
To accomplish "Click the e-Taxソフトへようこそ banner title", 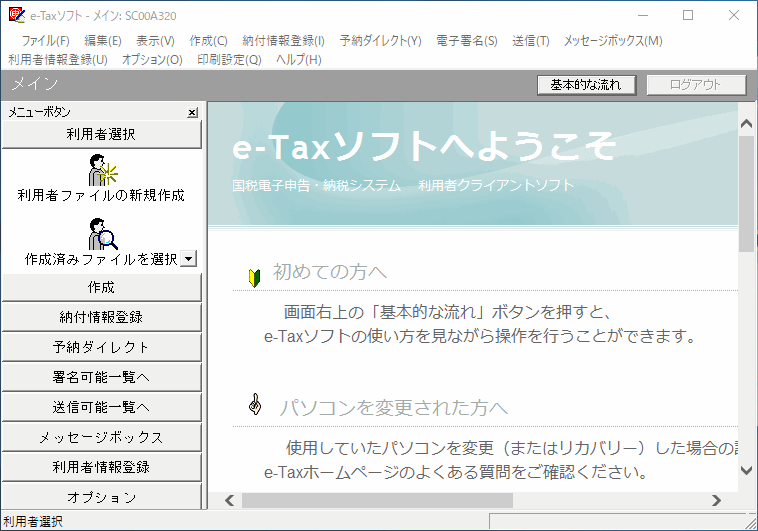I will pyautogui.click(x=424, y=147).
